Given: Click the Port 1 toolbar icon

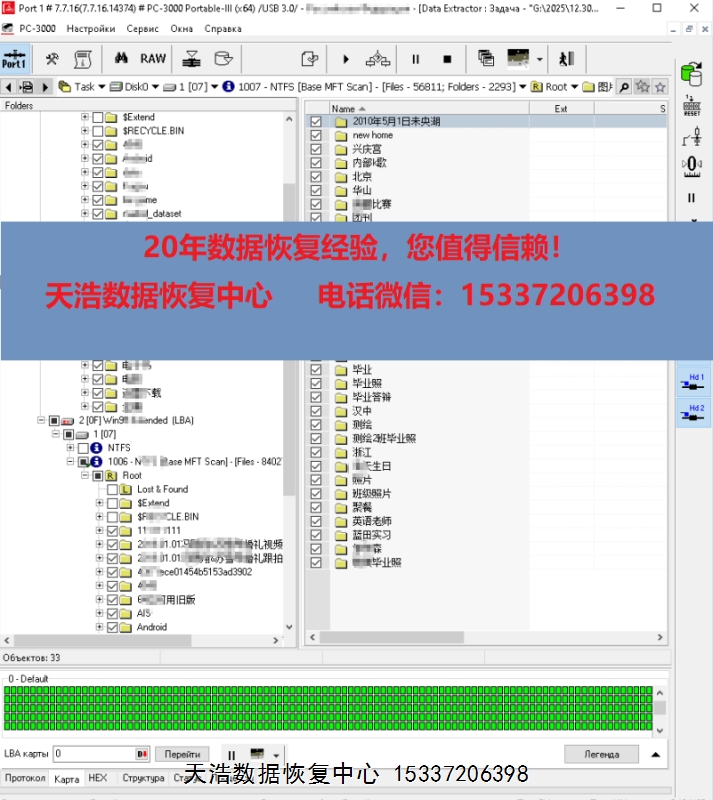Looking at the screenshot, I should pos(15,59).
